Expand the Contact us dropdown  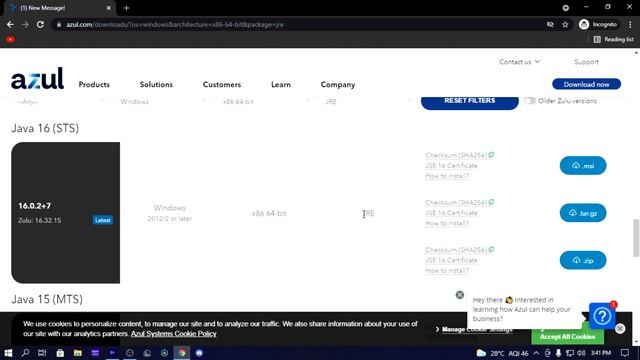(519, 62)
